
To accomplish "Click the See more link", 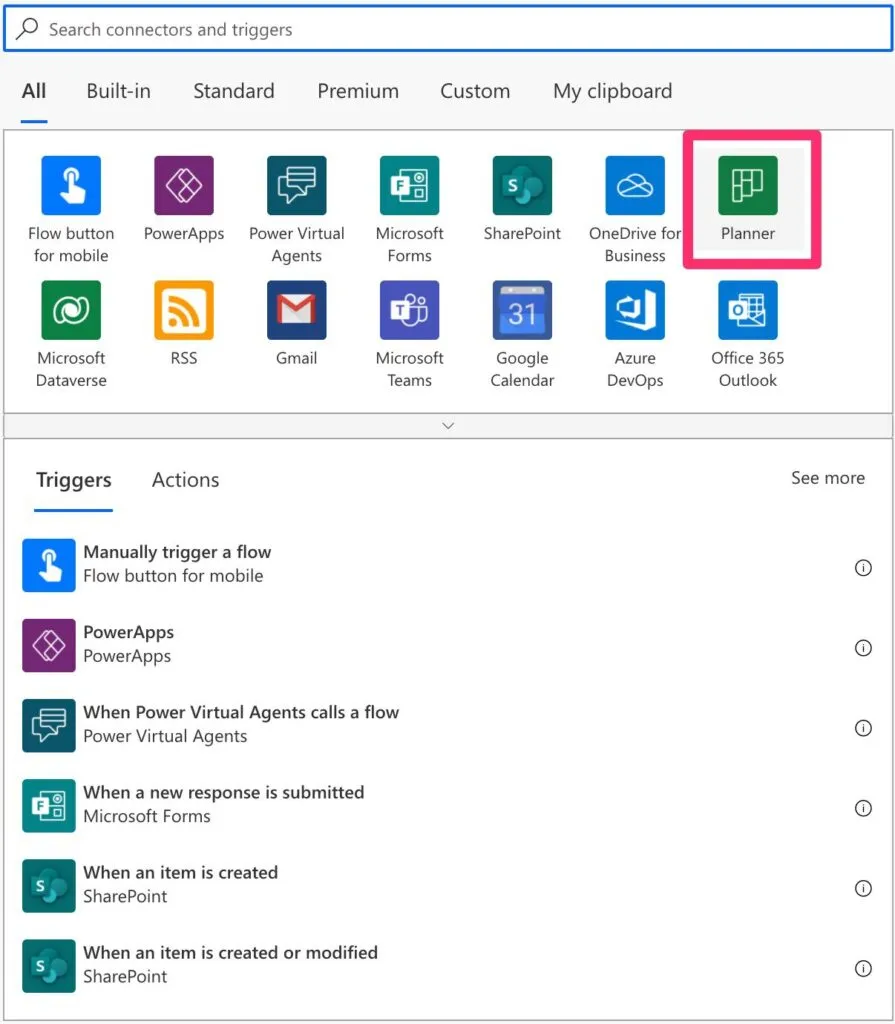I will point(827,478).
